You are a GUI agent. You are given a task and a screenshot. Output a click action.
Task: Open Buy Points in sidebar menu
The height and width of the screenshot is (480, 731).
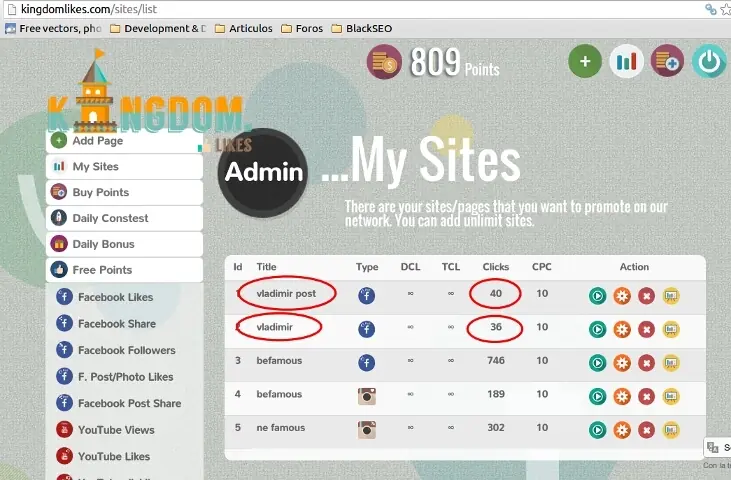pyautogui.click(x=124, y=192)
